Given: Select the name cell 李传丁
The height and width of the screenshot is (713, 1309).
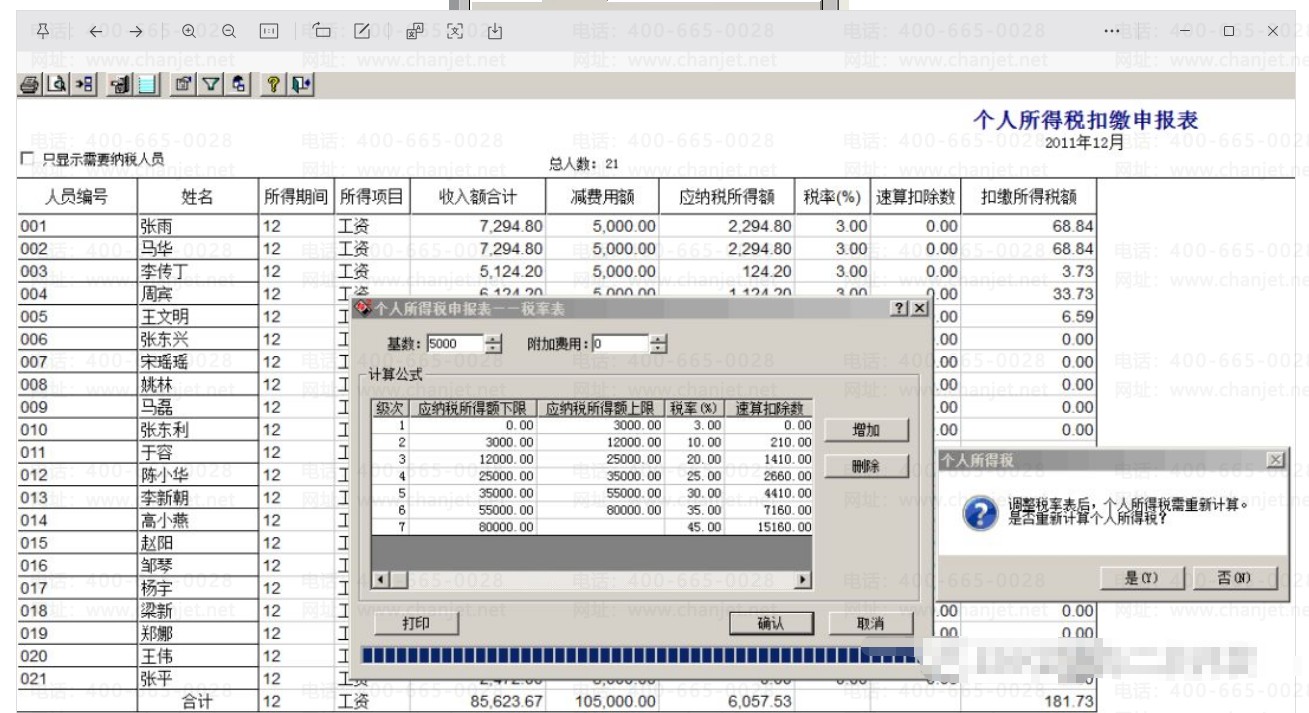Looking at the screenshot, I should [198, 271].
